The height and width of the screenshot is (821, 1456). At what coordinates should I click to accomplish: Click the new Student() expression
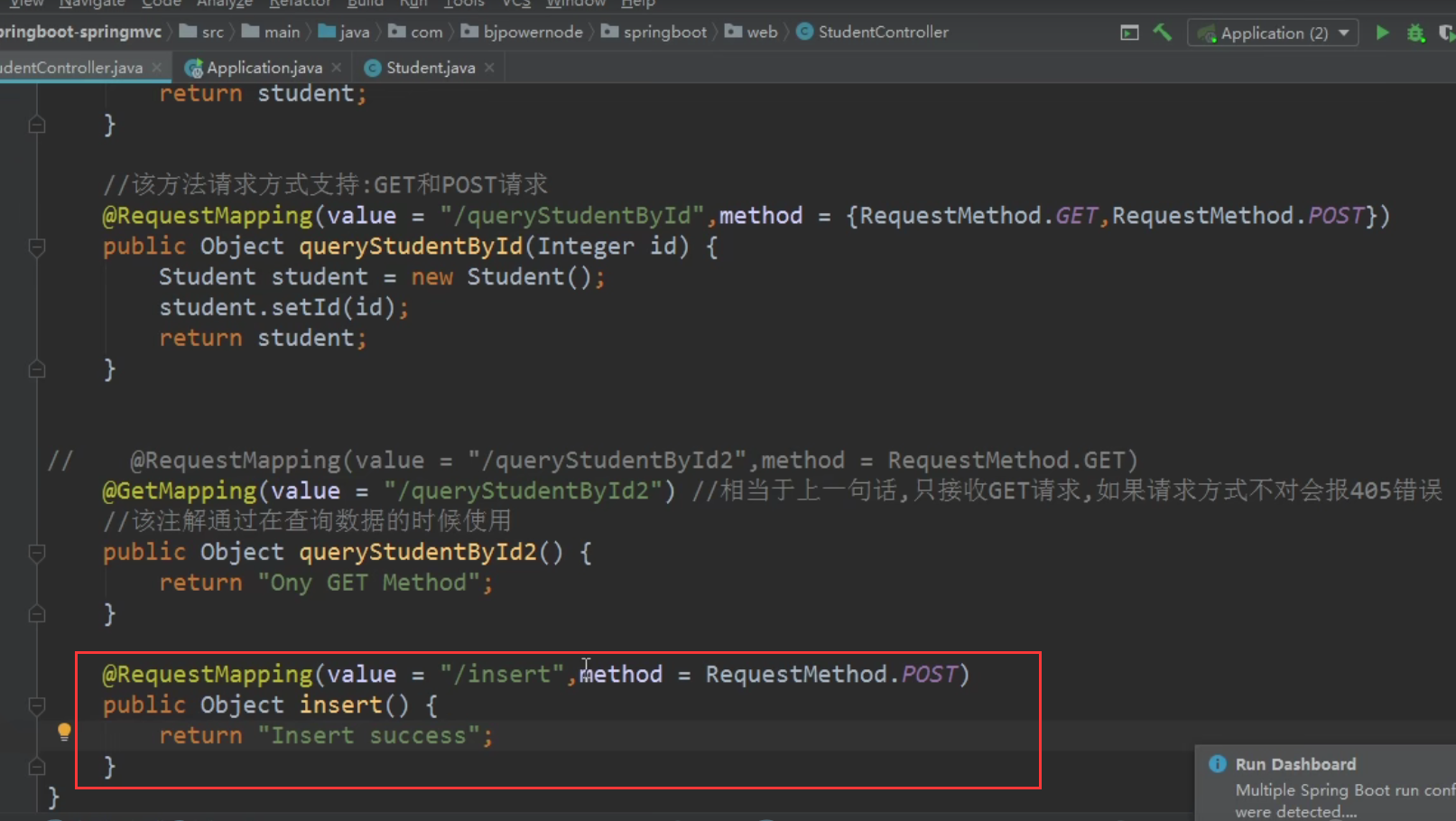501,277
